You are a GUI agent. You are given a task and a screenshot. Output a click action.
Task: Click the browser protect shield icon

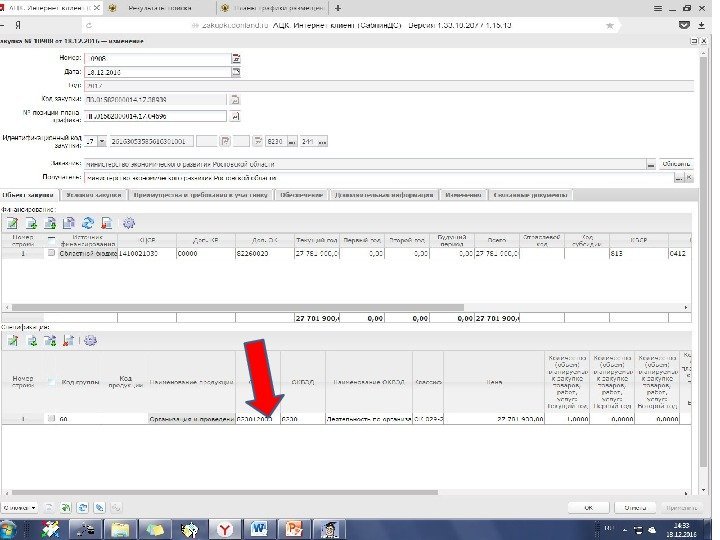tap(684, 25)
